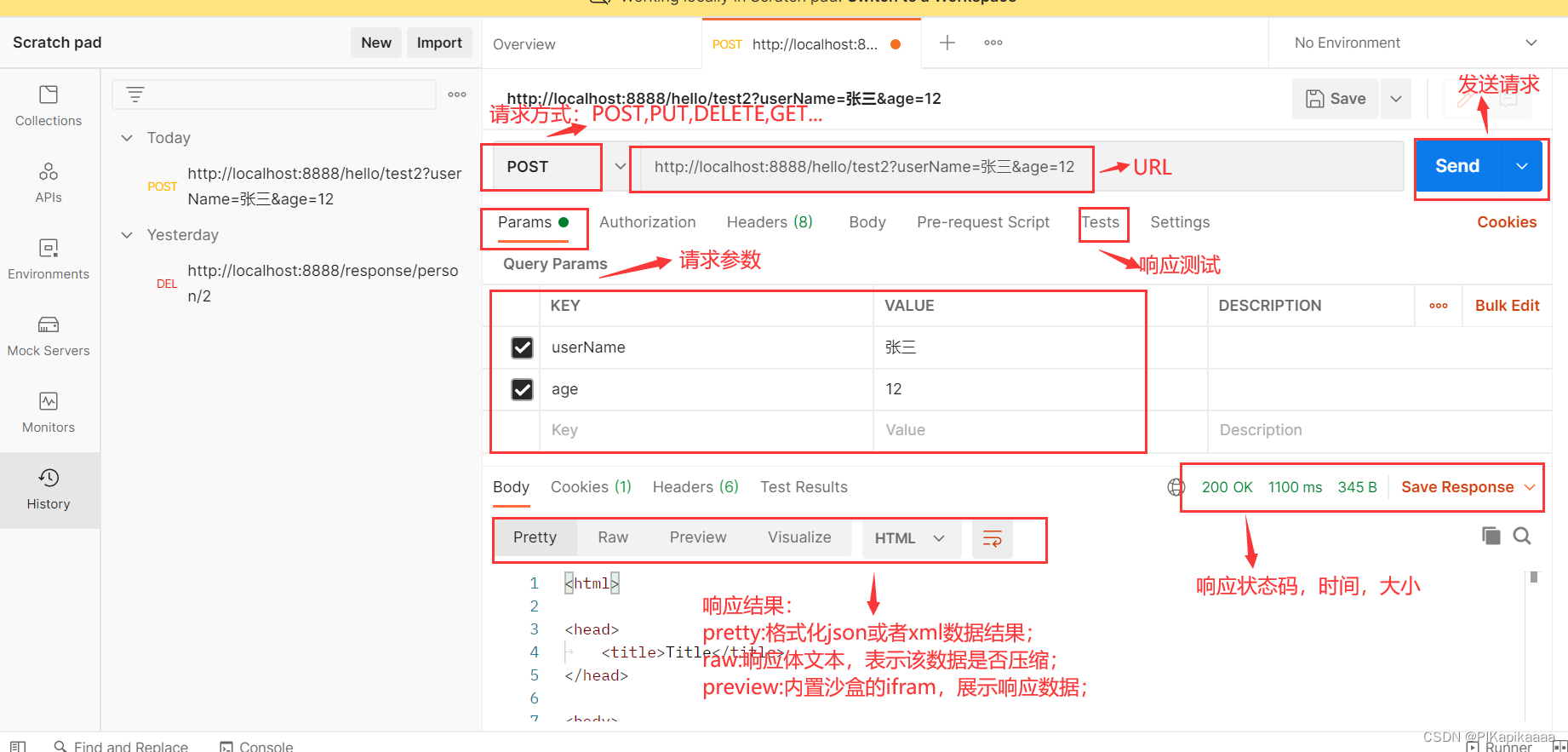Open the Collections sidebar panel
Viewport: 1568px width, 752px height.
49,106
